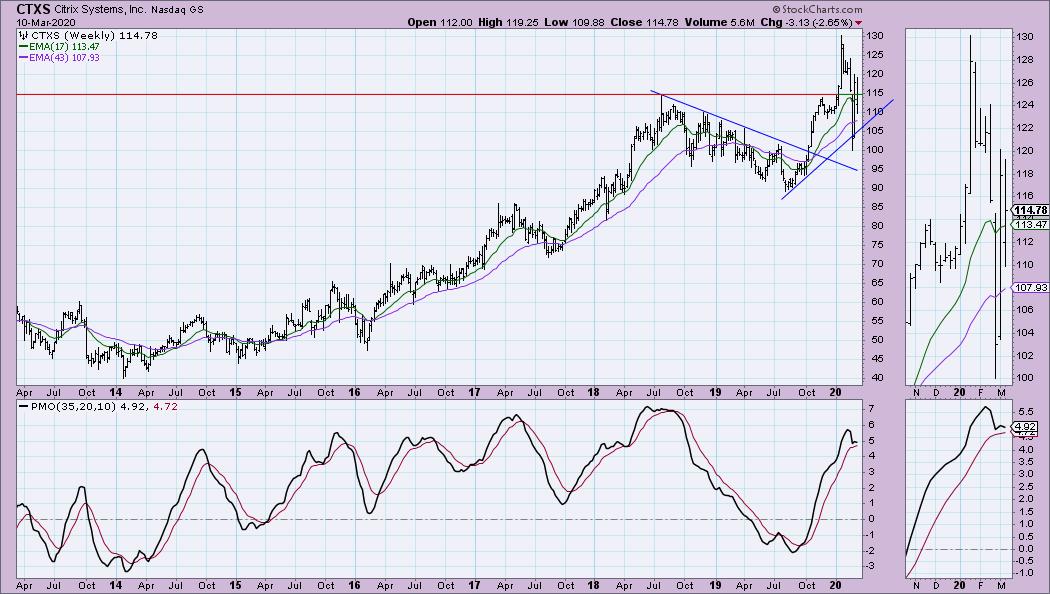Click the 7 label on the main PMO axis
Image resolution: width=1050 pixels, height=594 pixels.
tap(872, 409)
